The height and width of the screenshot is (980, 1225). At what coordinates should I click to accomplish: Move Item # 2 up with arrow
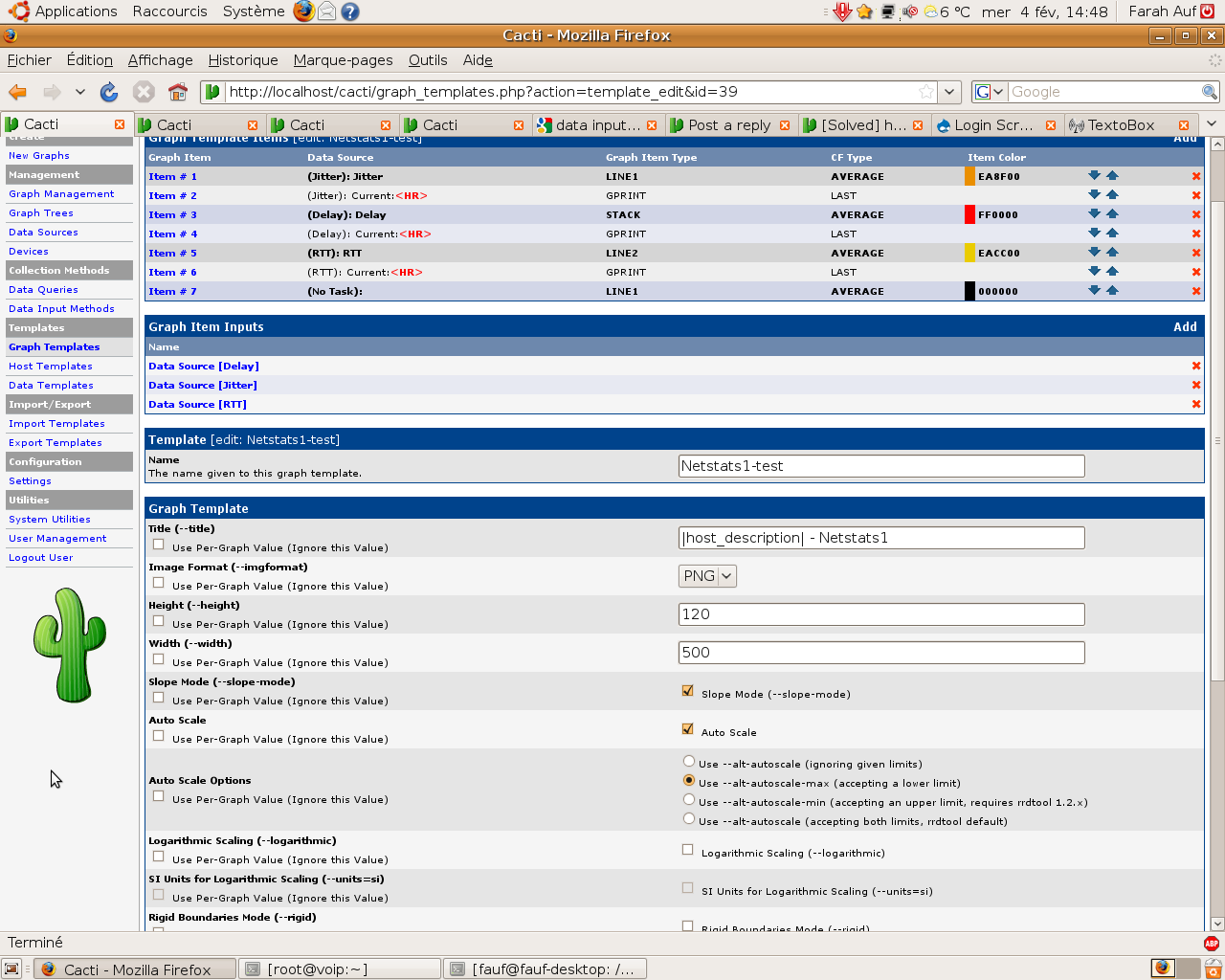tap(1112, 195)
